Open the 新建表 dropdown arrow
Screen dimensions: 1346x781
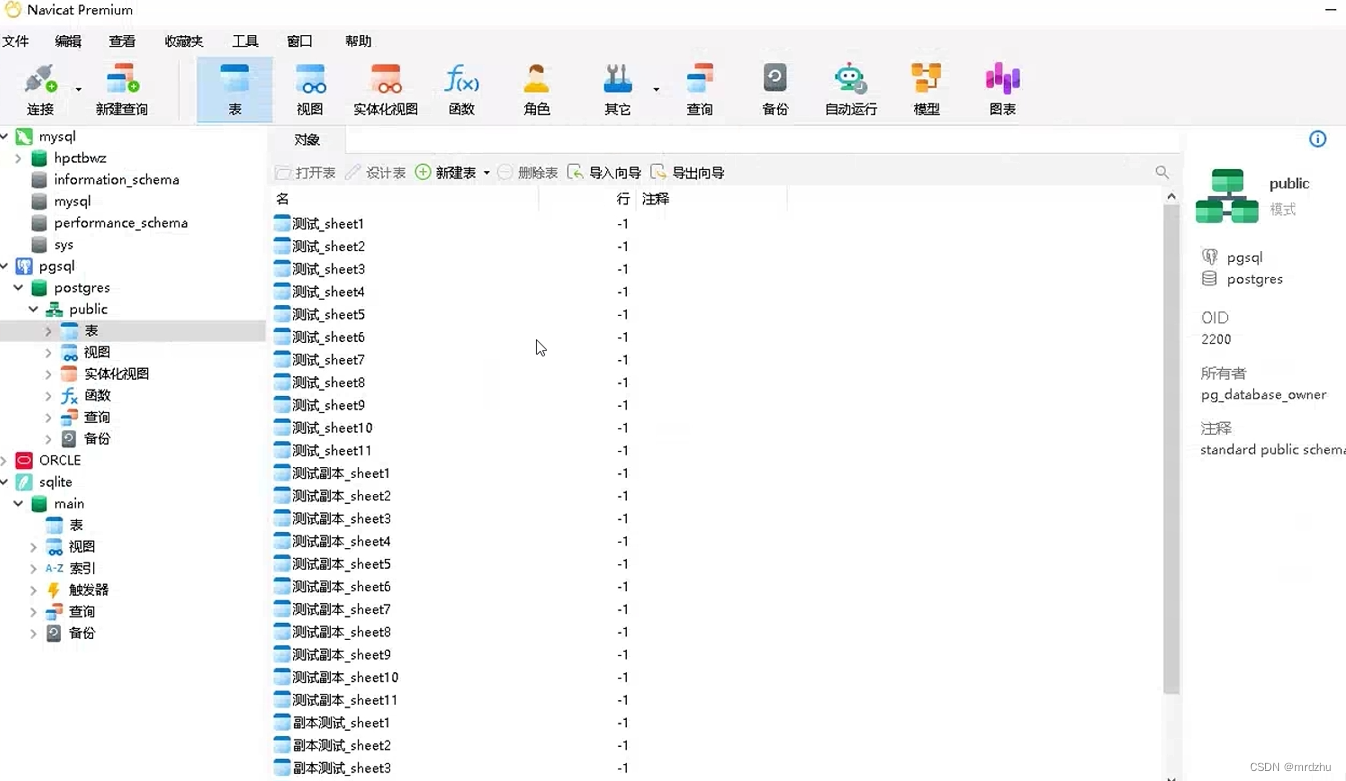point(486,172)
